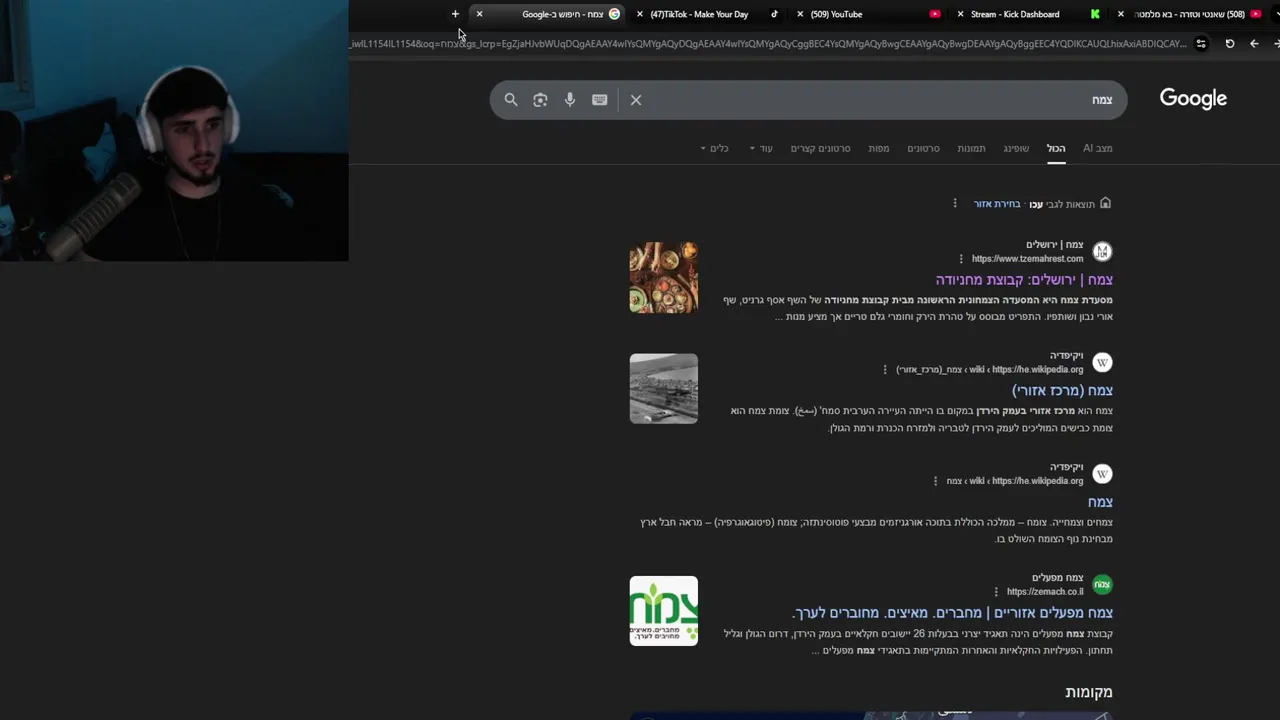Open Google Lens image search icon
This screenshot has height=720, width=1280.
point(540,100)
